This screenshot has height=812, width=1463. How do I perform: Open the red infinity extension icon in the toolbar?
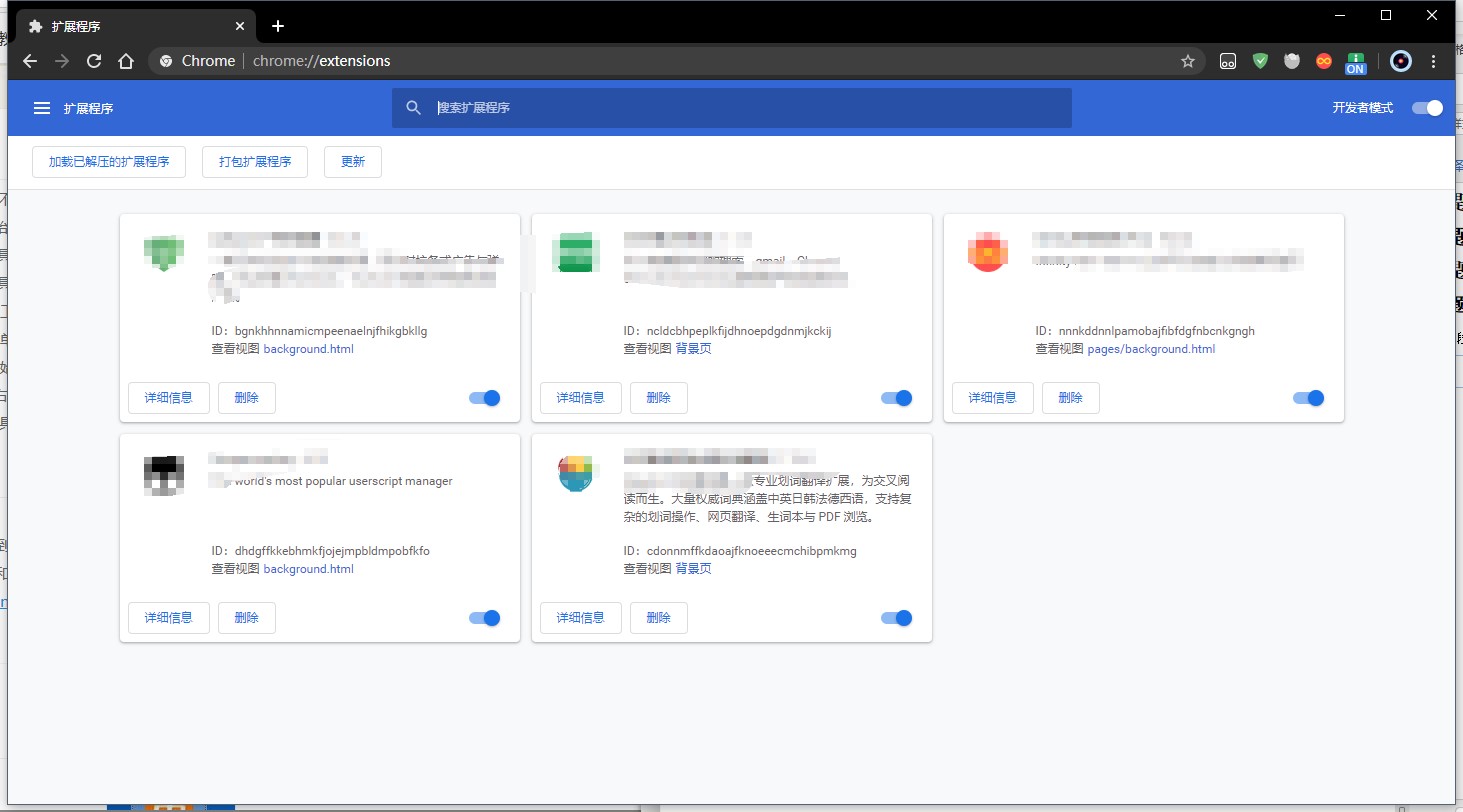click(1324, 61)
